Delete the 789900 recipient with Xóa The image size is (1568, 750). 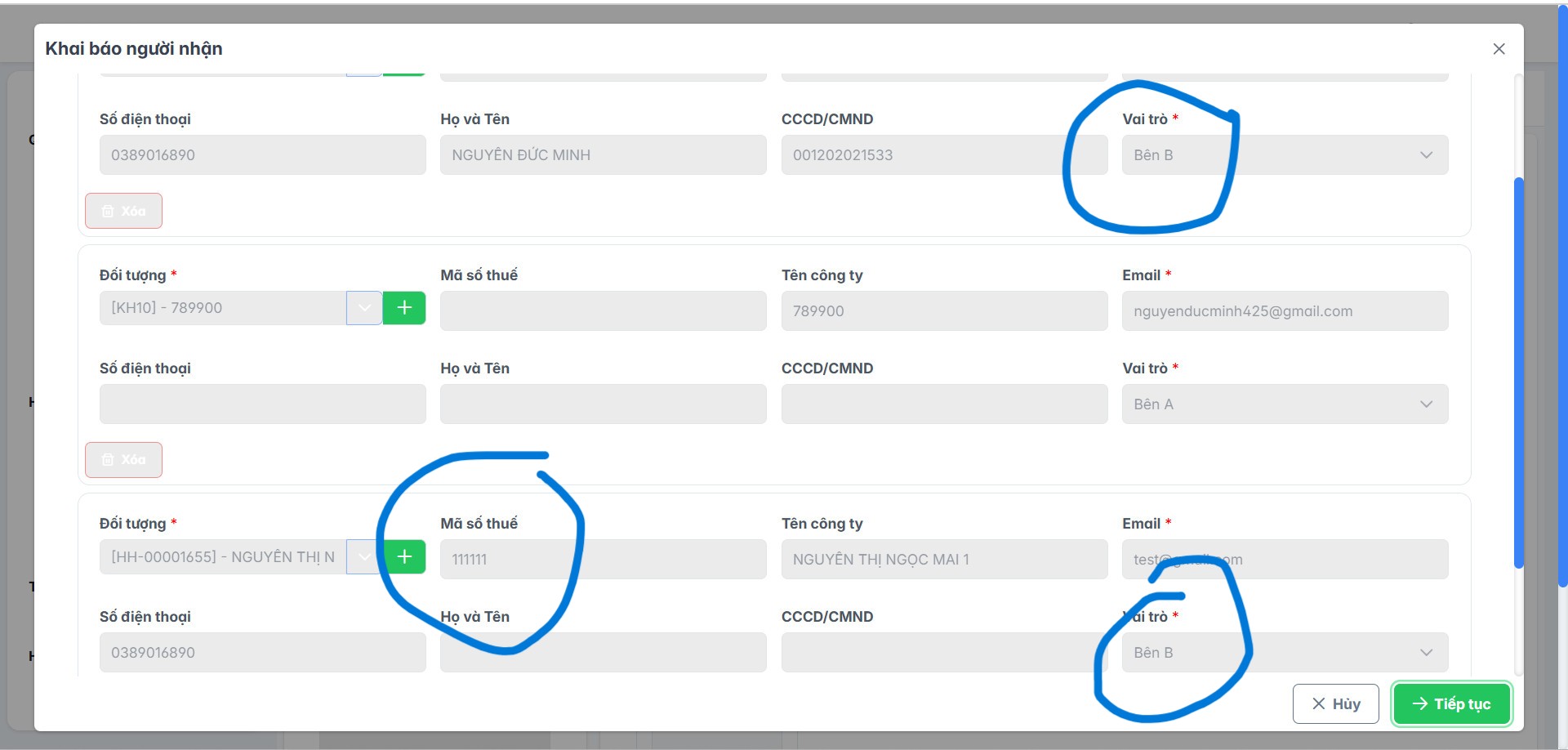point(123,460)
